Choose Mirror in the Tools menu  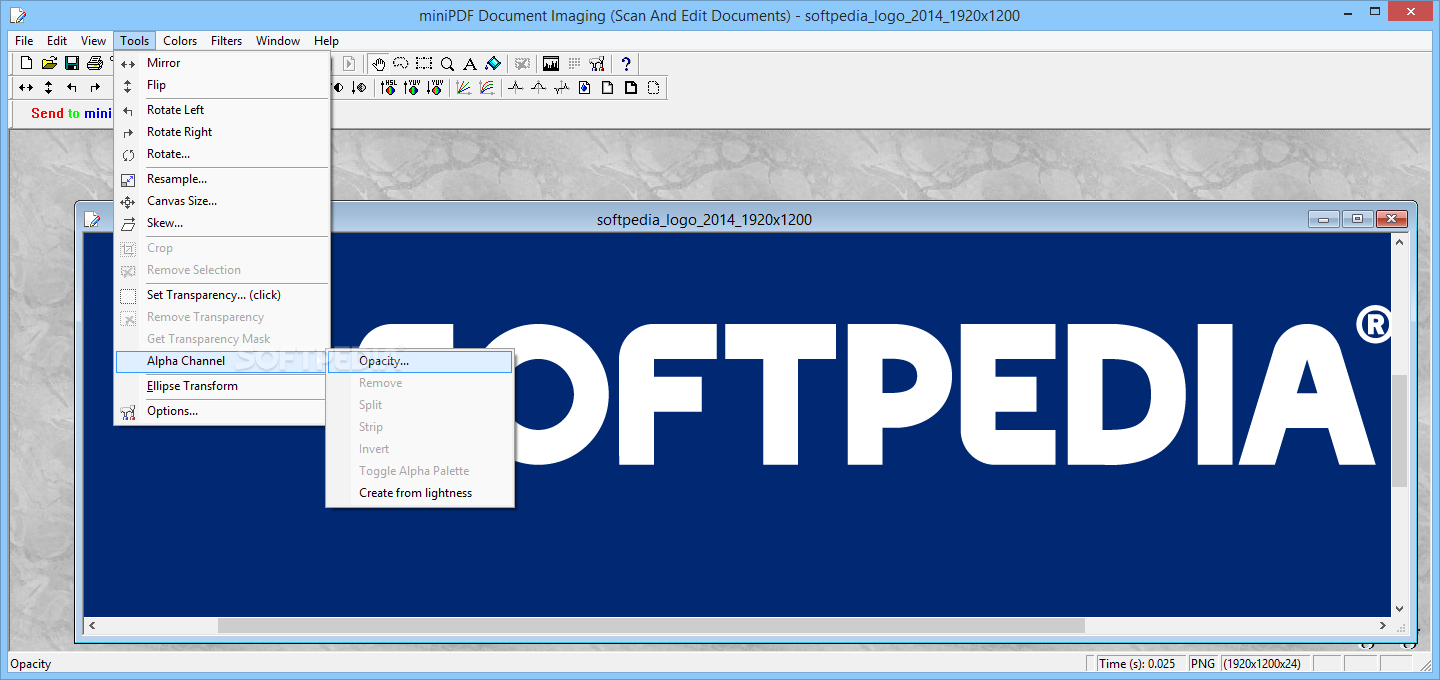click(222, 63)
